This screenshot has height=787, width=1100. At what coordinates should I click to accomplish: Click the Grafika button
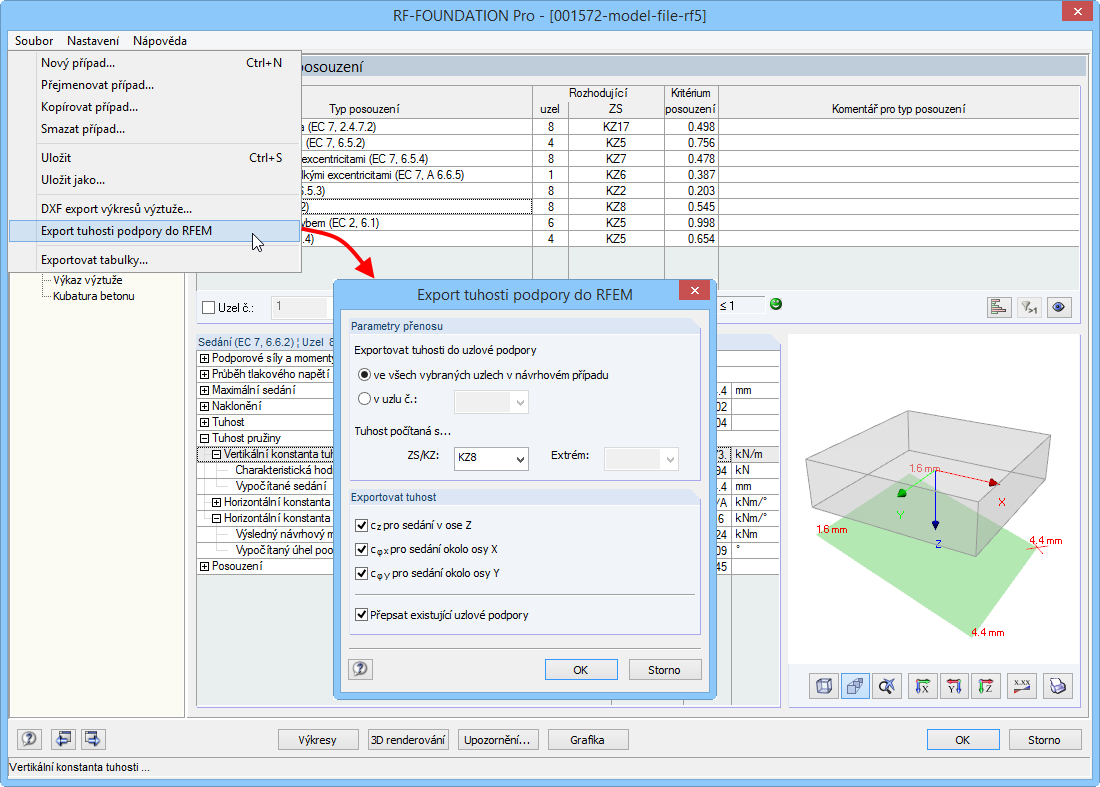click(x=588, y=739)
